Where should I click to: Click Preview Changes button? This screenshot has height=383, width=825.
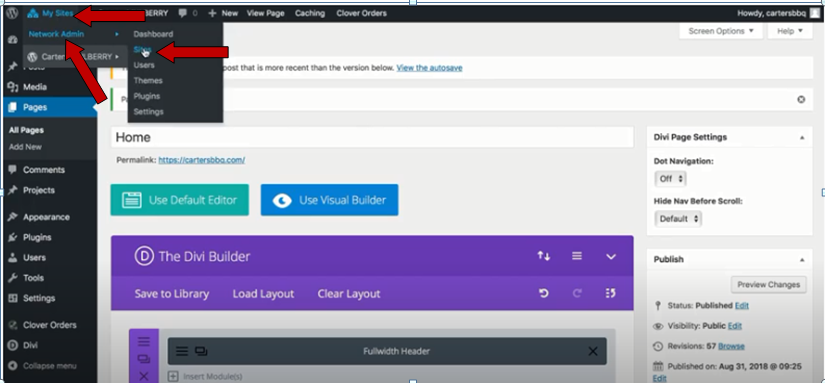point(768,285)
